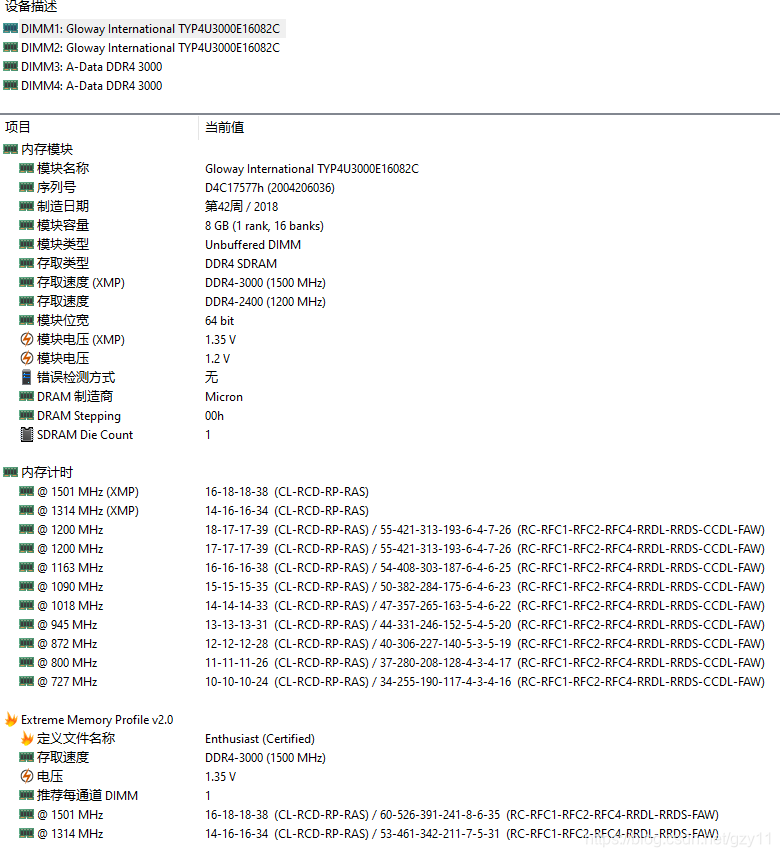This screenshot has width=780, height=857.
Task: Select the 模块名称 row
Action: (62, 169)
